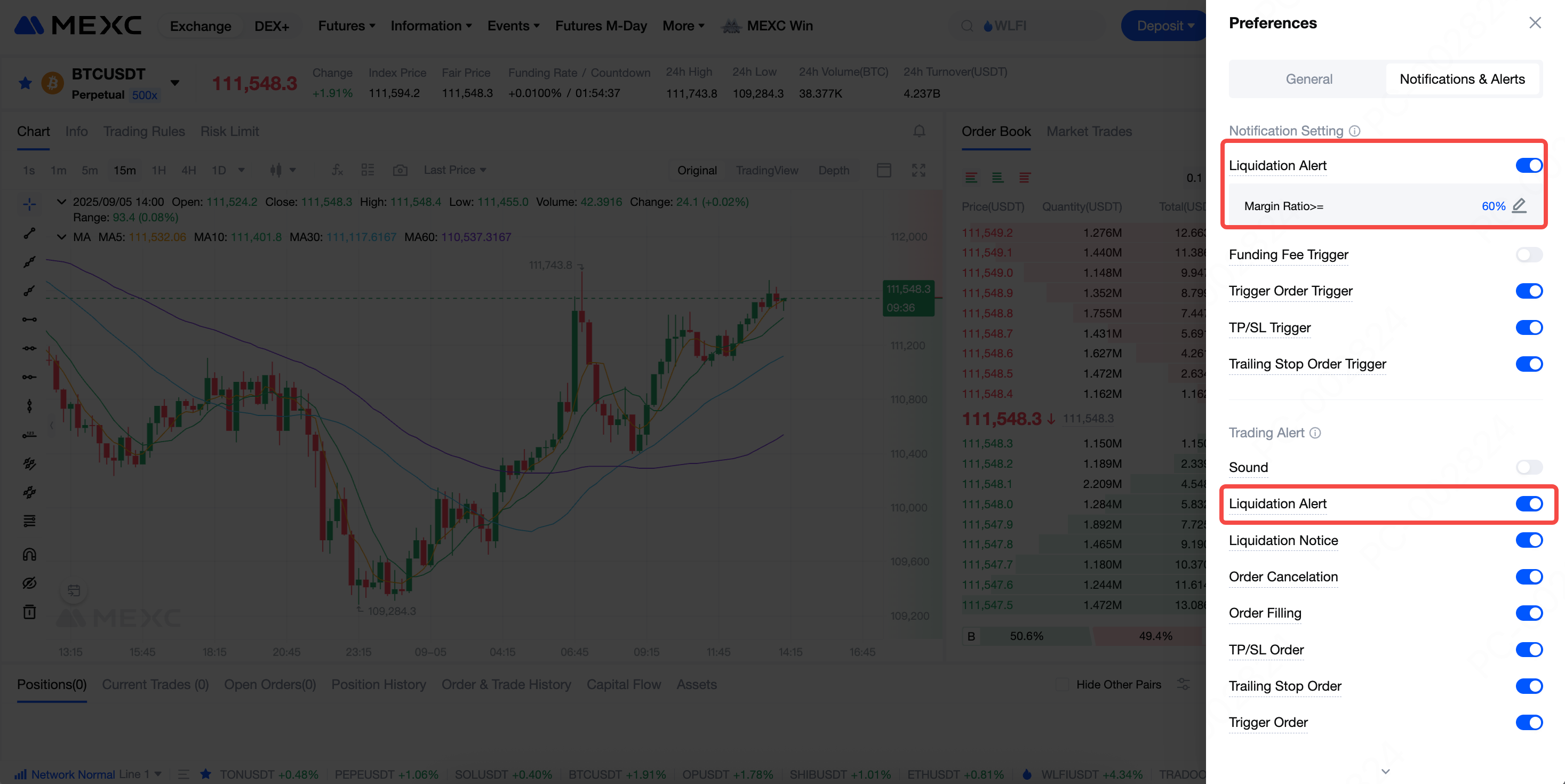The width and height of the screenshot is (1565, 784).
Task: Switch to the General preferences tab
Action: pos(1308,79)
